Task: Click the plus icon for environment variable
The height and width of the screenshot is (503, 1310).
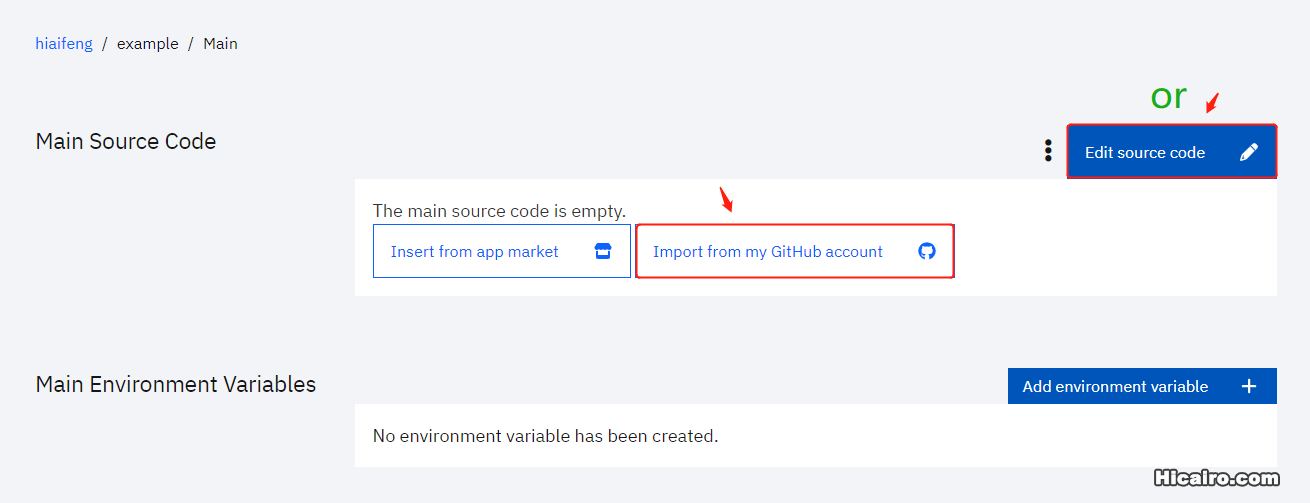Action: pos(1249,386)
